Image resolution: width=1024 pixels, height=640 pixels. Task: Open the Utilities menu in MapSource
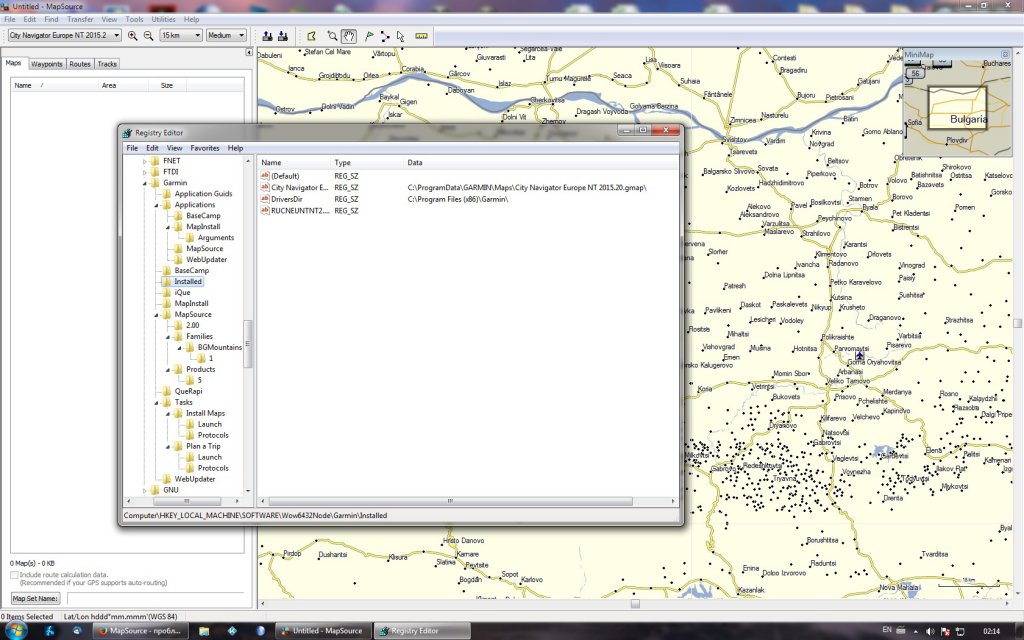(x=163, y=19)
